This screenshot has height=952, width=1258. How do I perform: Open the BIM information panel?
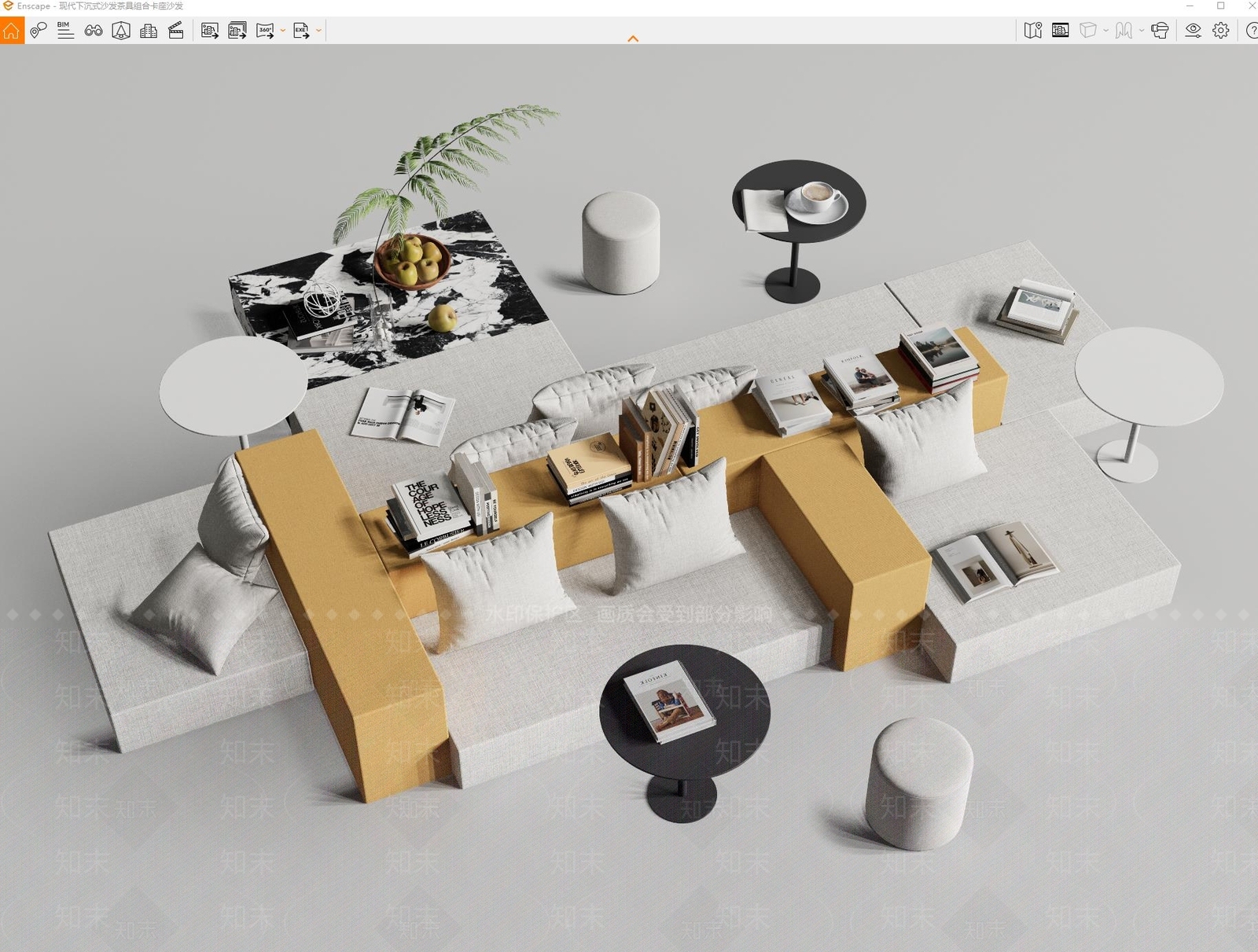pos(65,31)
